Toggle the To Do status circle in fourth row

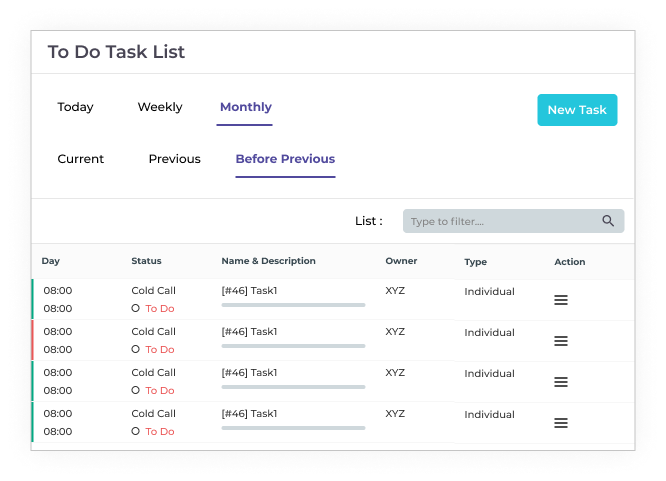(x=136, y=432)
